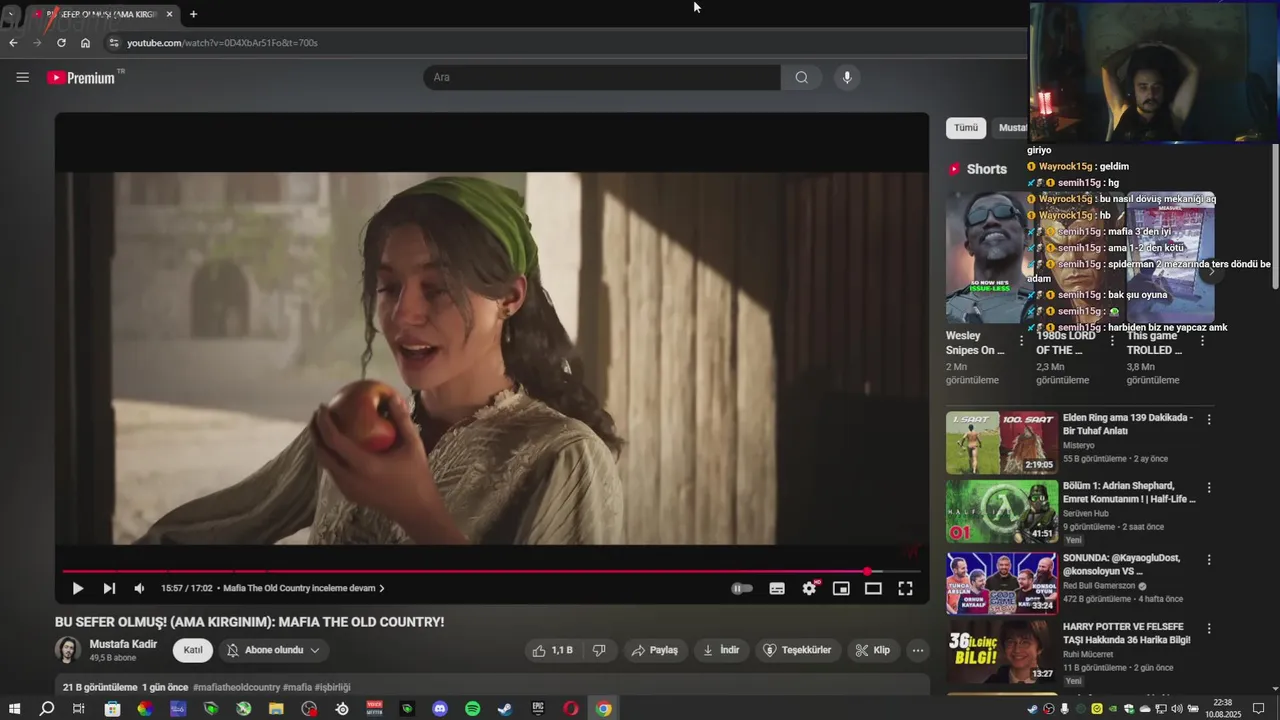Dislike the video
Viewport: 1280px width, 720px height.
[x=599, y=650]
